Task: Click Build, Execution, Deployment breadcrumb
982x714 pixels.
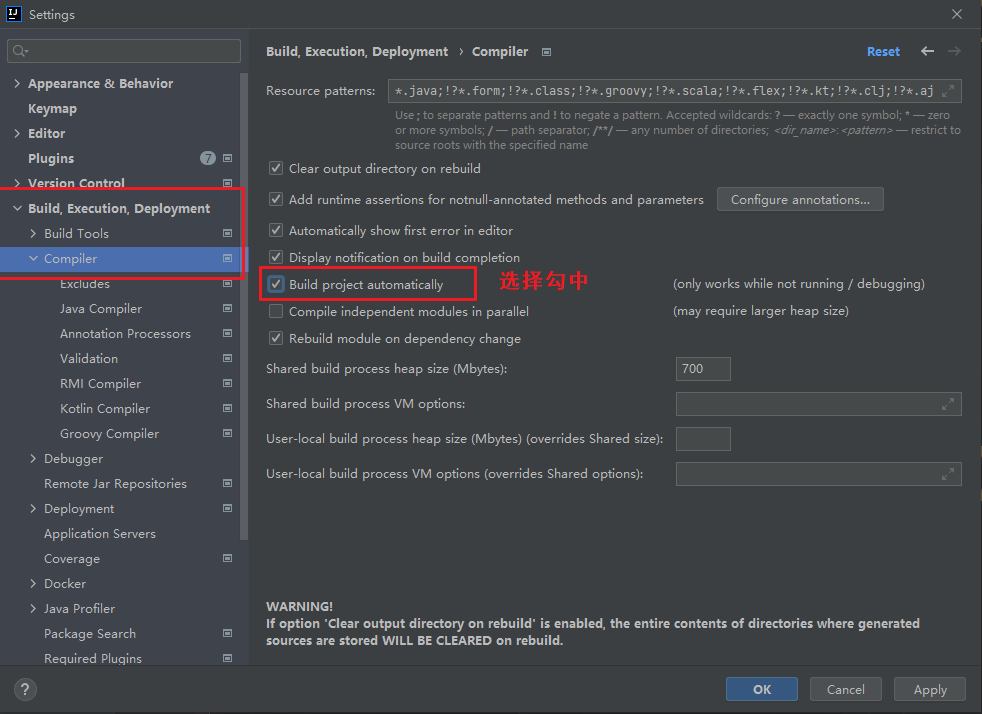Action: [357, 51]
